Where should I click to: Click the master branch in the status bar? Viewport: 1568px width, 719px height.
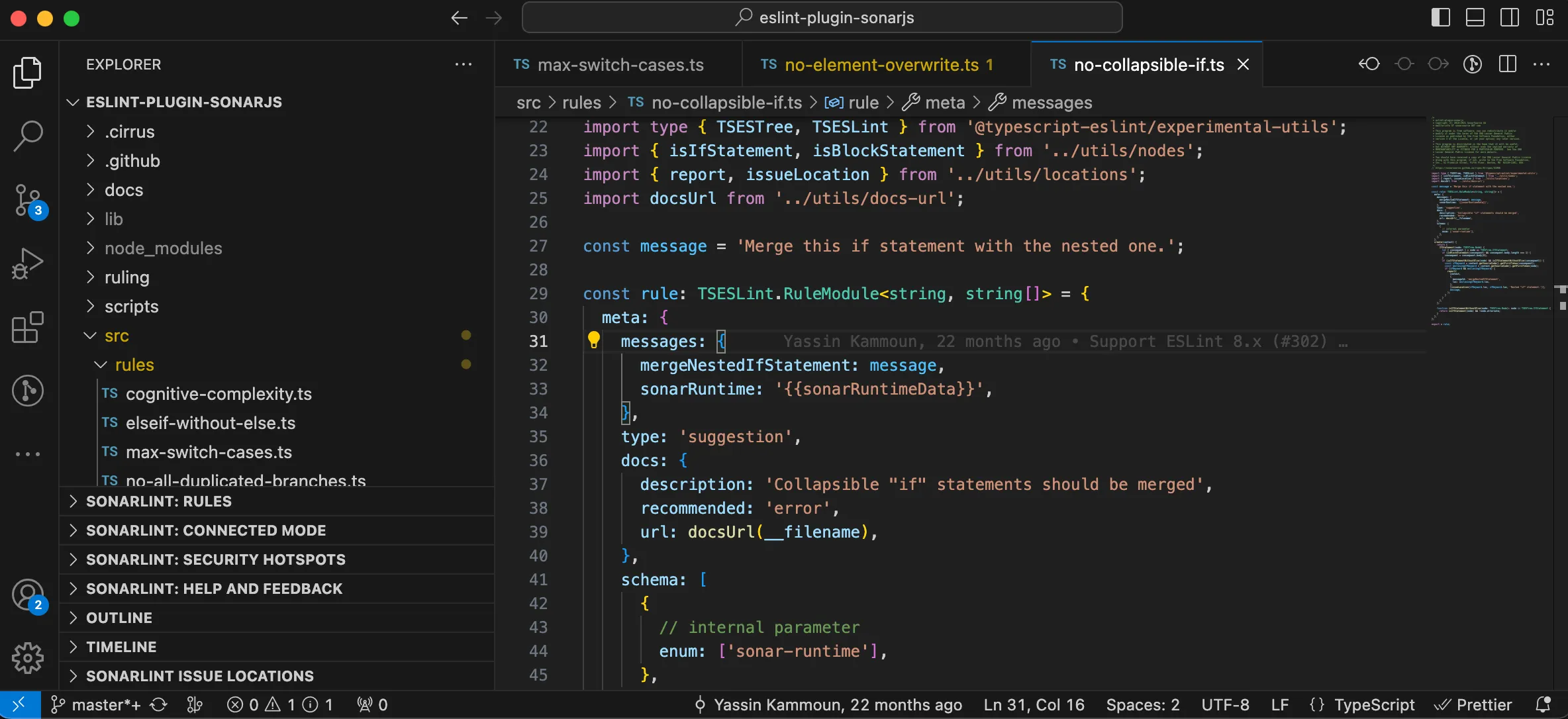[x=97, y=704]
